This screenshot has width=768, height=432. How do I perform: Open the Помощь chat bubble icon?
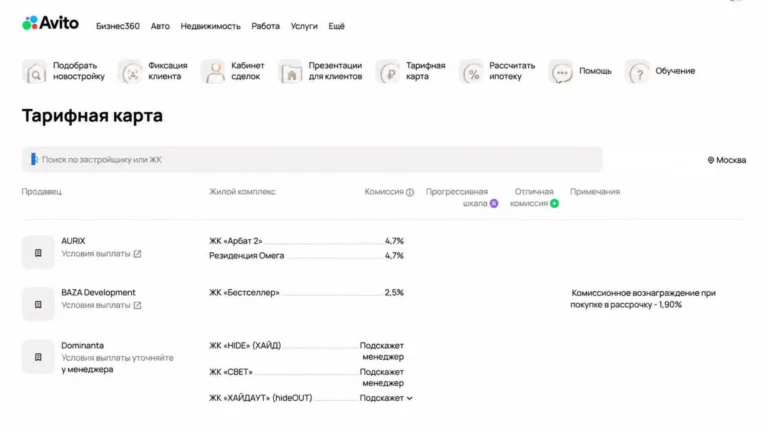pos(561,72)
